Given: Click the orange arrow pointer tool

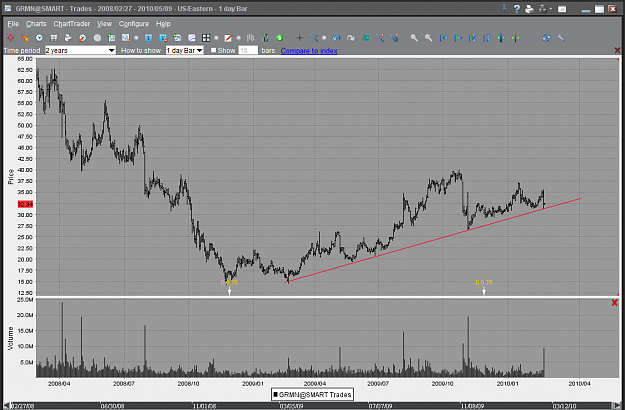Looking at the screenshot, I should click(25, 38).
